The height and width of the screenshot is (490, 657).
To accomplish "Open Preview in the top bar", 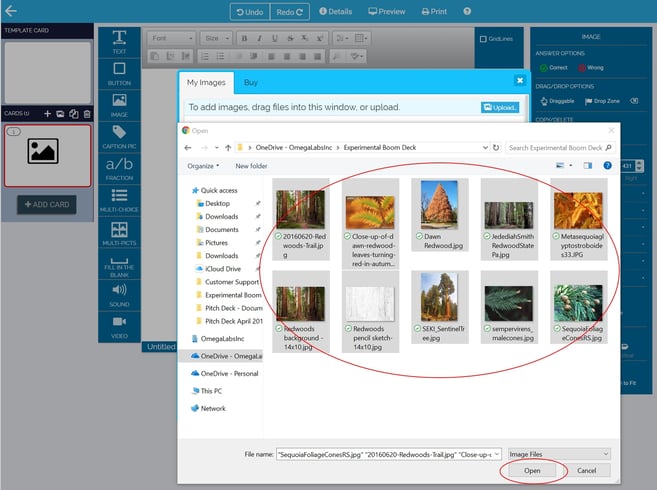I will (x=387, y=11).
